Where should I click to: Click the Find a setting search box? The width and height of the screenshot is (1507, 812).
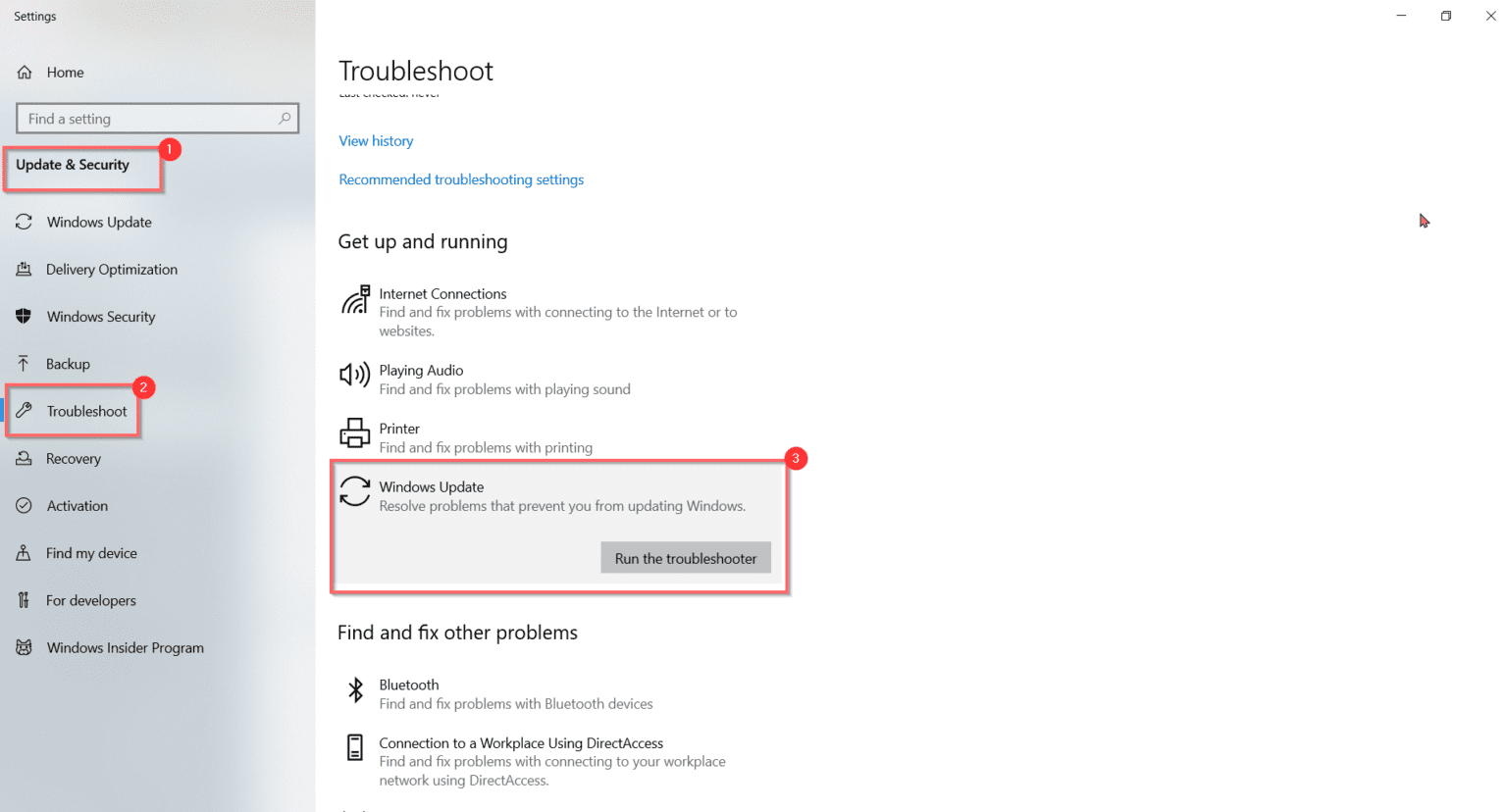tap(157, 118)
